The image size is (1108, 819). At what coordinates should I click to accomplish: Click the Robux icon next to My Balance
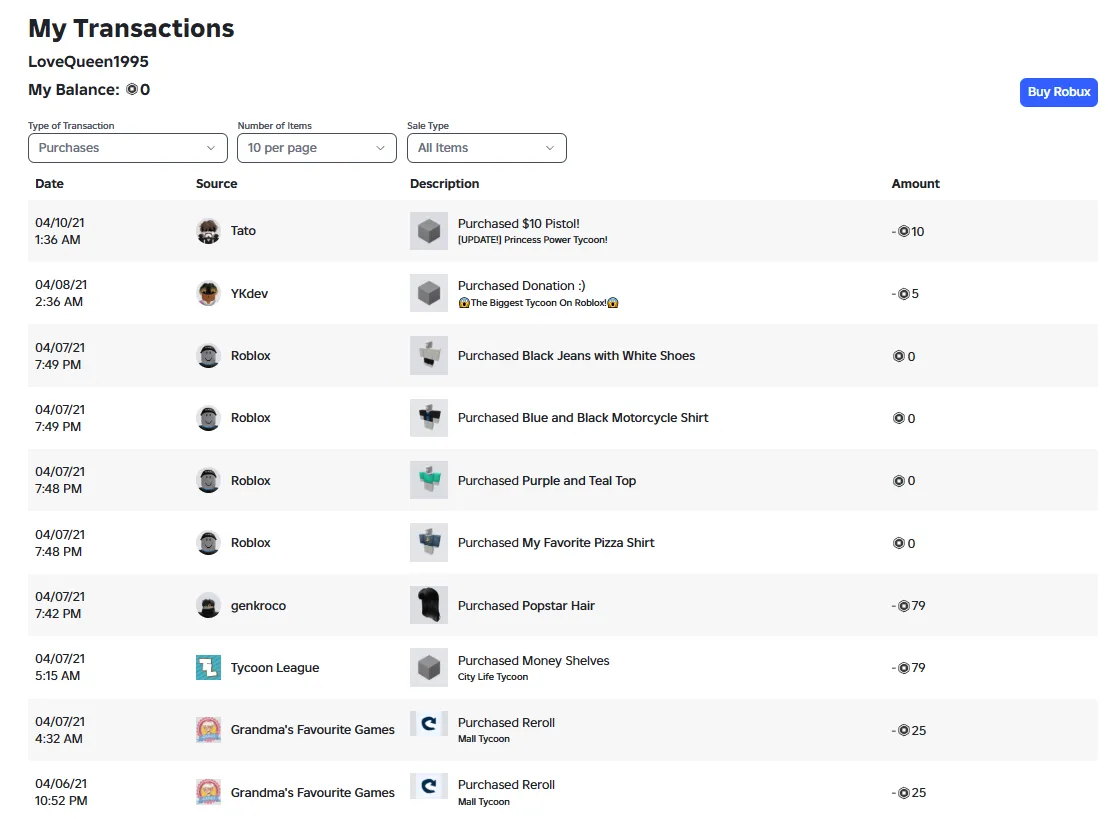coord(131,90)
